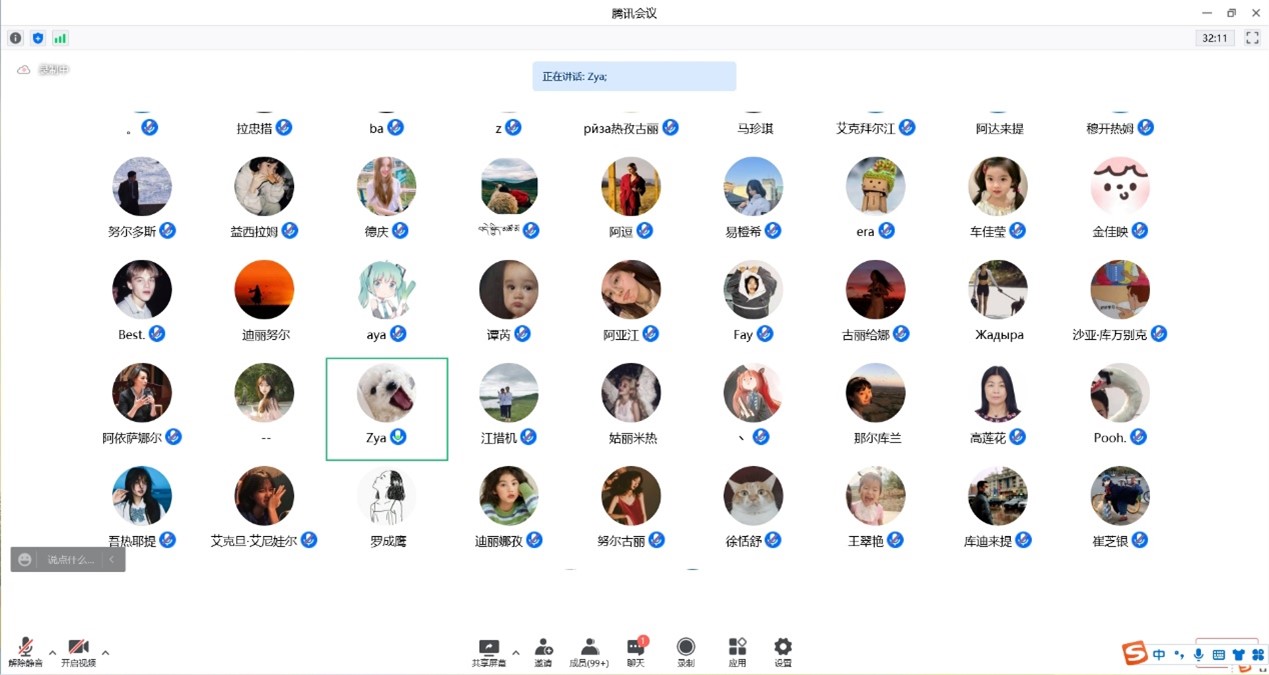Click the blue security shield icon
Screen dimensions: 1269x675
tap(38, 38)
